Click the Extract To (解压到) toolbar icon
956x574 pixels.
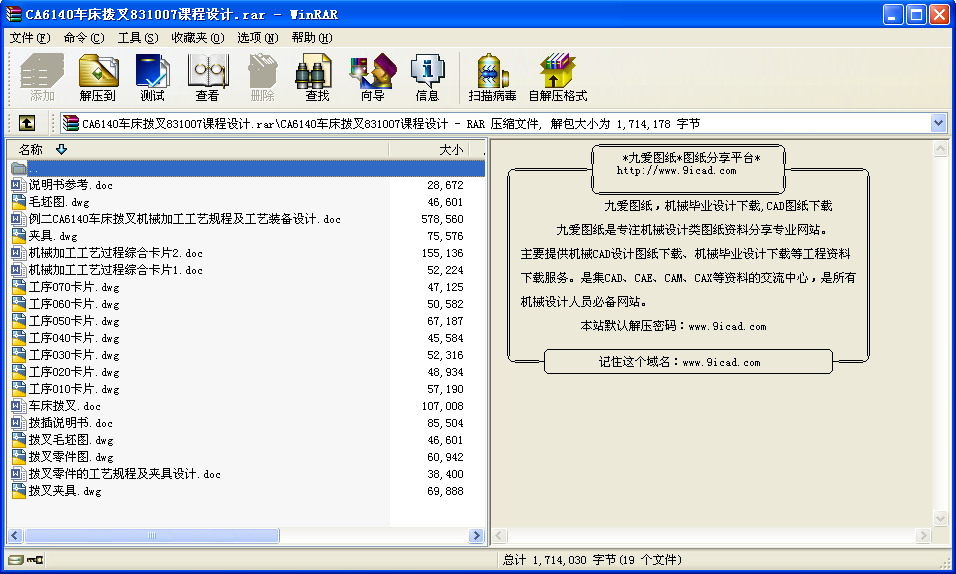tap(98, 78)
